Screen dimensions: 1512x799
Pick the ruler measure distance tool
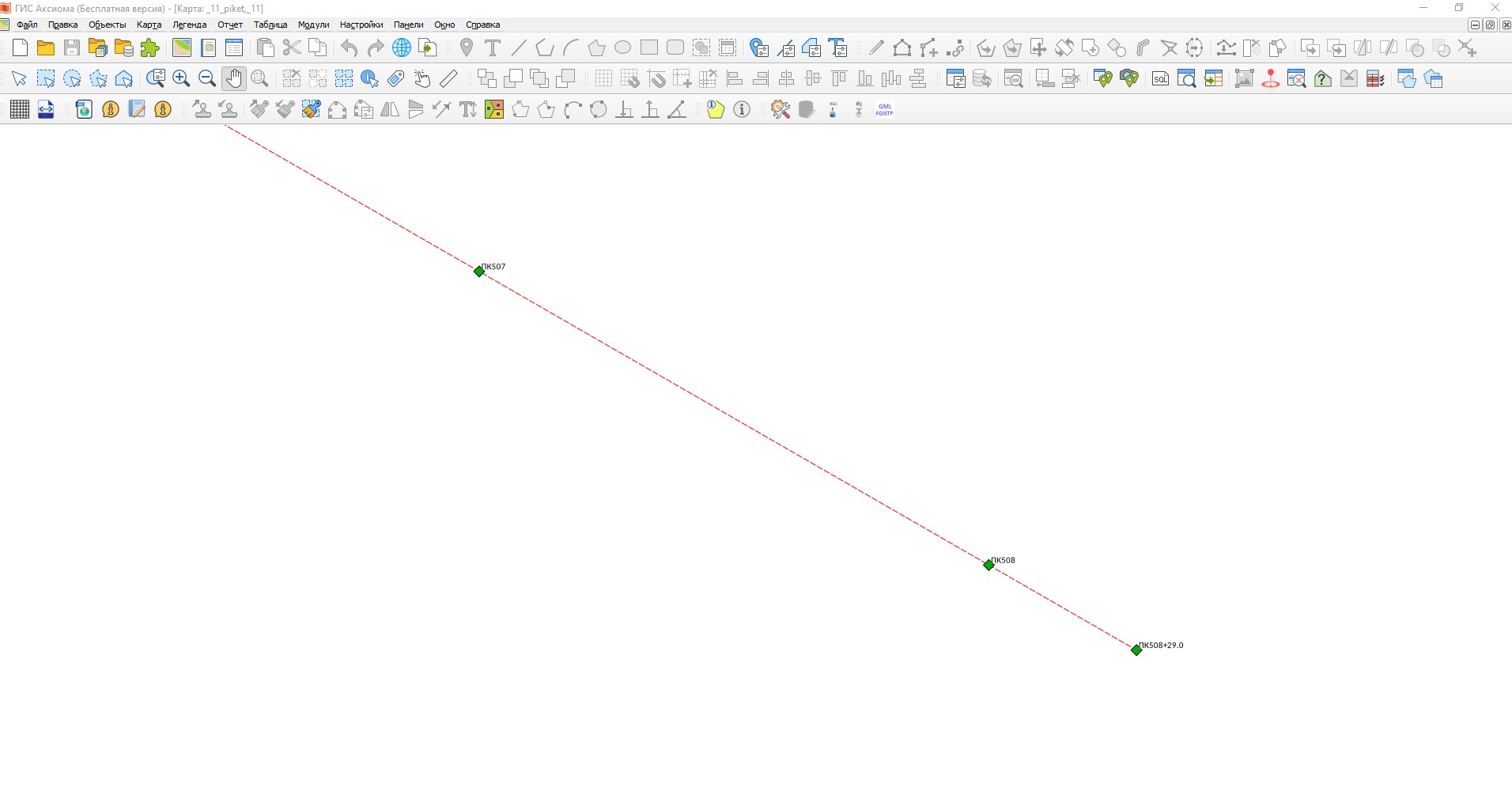click(448, 78)
